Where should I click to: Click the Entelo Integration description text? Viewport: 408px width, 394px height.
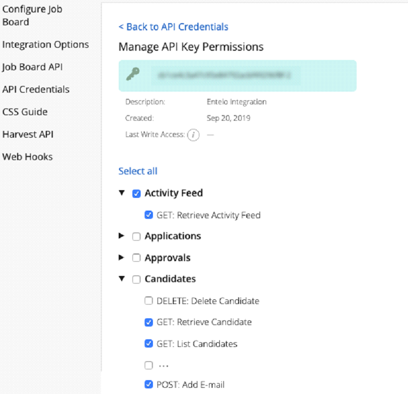tap(237, 102)
